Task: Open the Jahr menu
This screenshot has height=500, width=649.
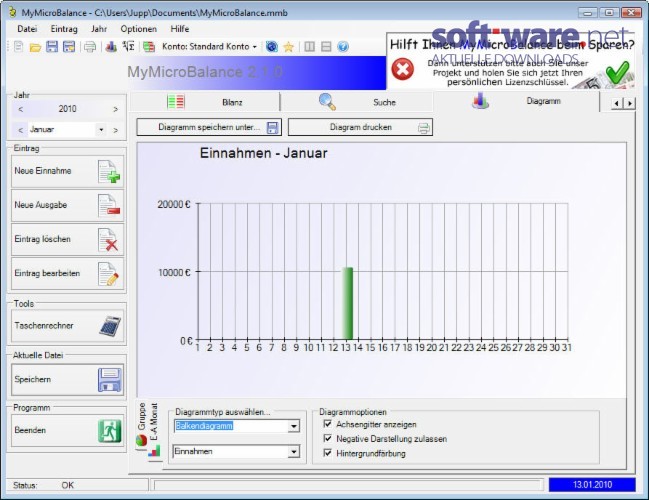Action: click(99, 29)
